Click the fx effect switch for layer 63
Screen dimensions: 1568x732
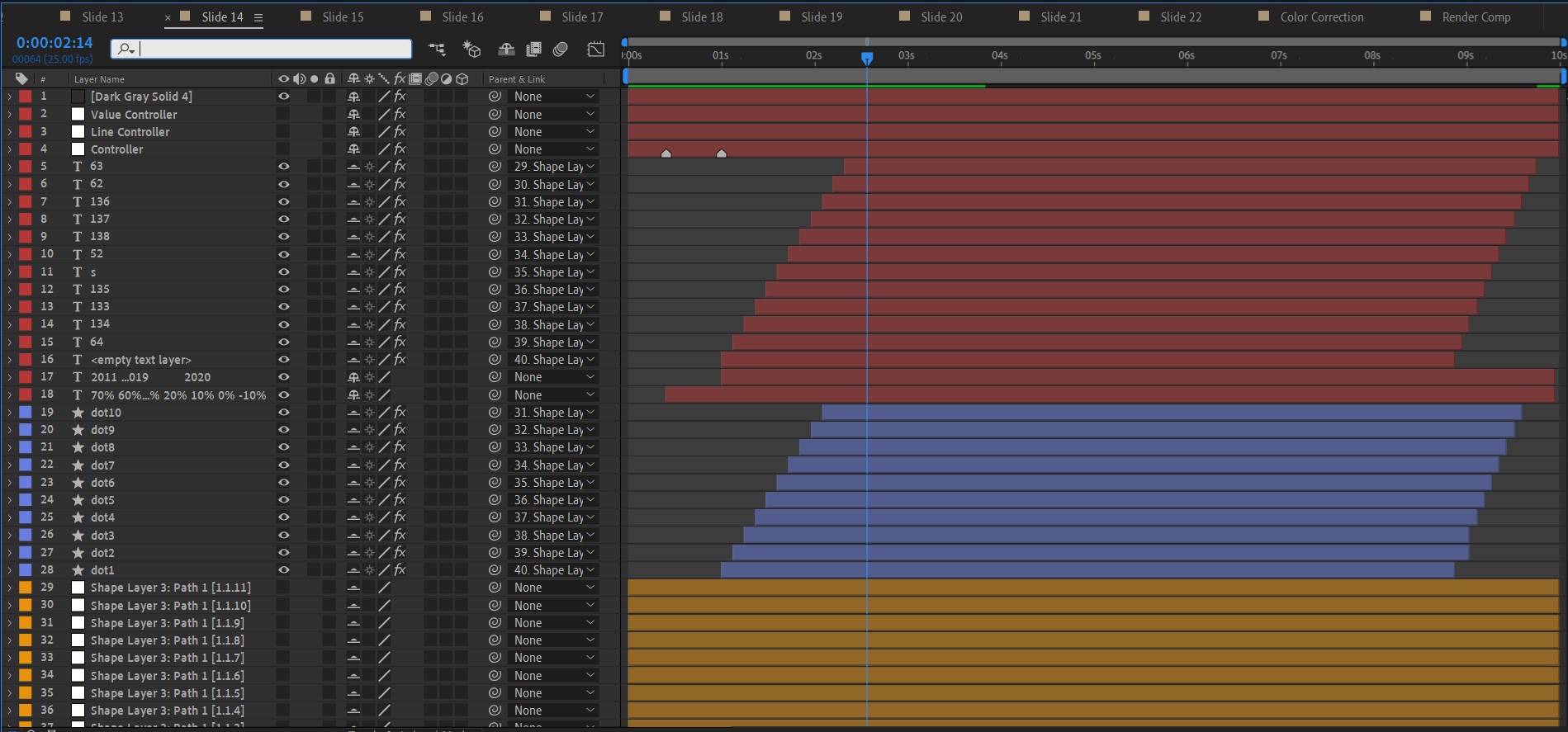pos(400,167)
